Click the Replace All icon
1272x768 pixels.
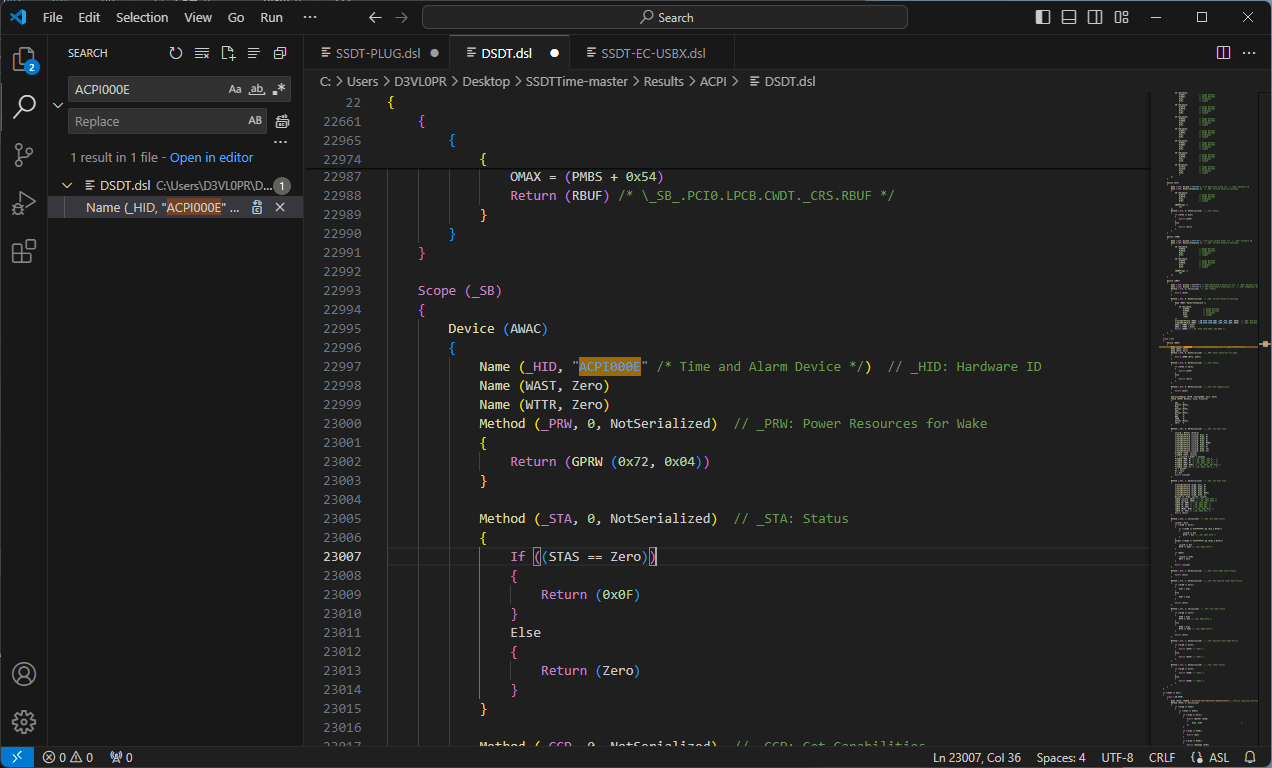[282, 121]
